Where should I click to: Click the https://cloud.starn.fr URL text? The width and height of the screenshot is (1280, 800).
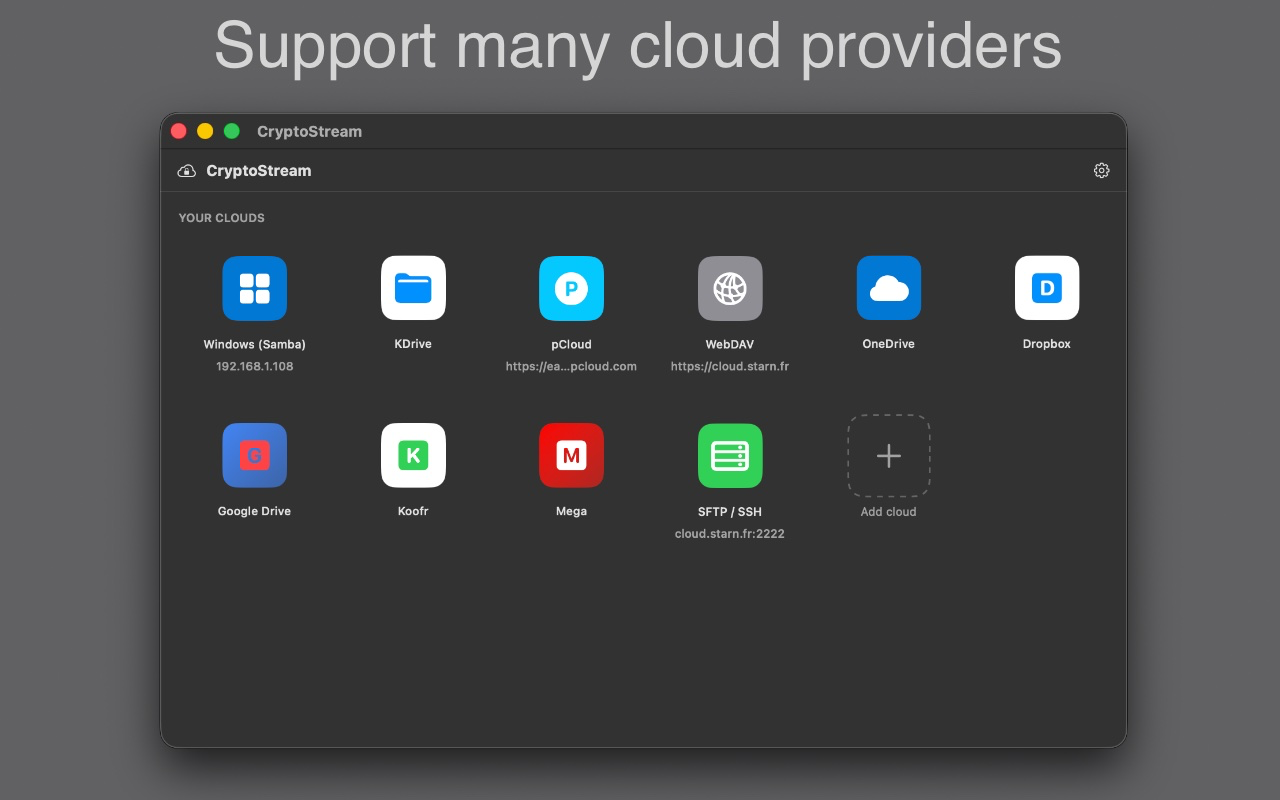(x=730, y=367)
